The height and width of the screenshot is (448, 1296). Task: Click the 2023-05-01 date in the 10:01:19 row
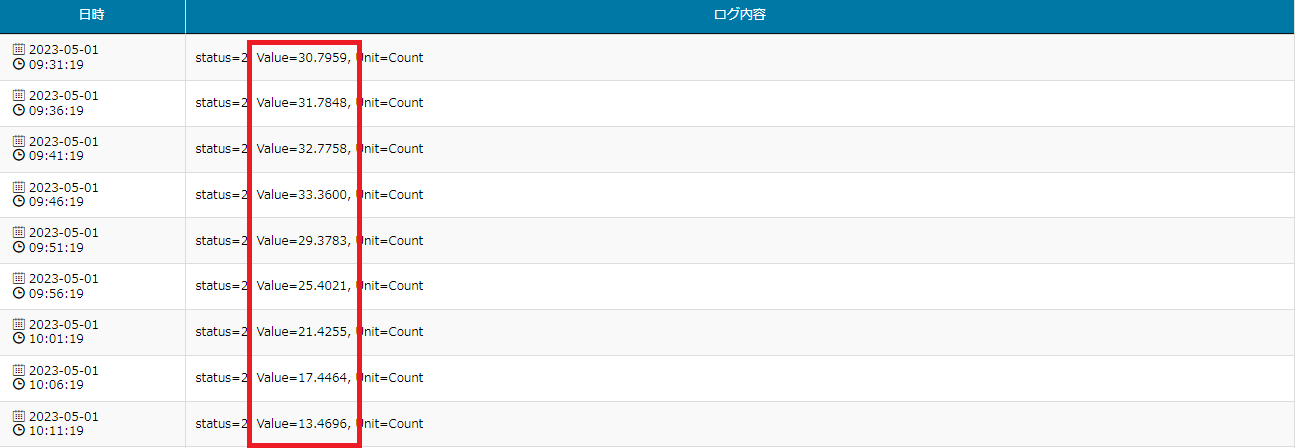pyautogui.click(x=64, y=325)
